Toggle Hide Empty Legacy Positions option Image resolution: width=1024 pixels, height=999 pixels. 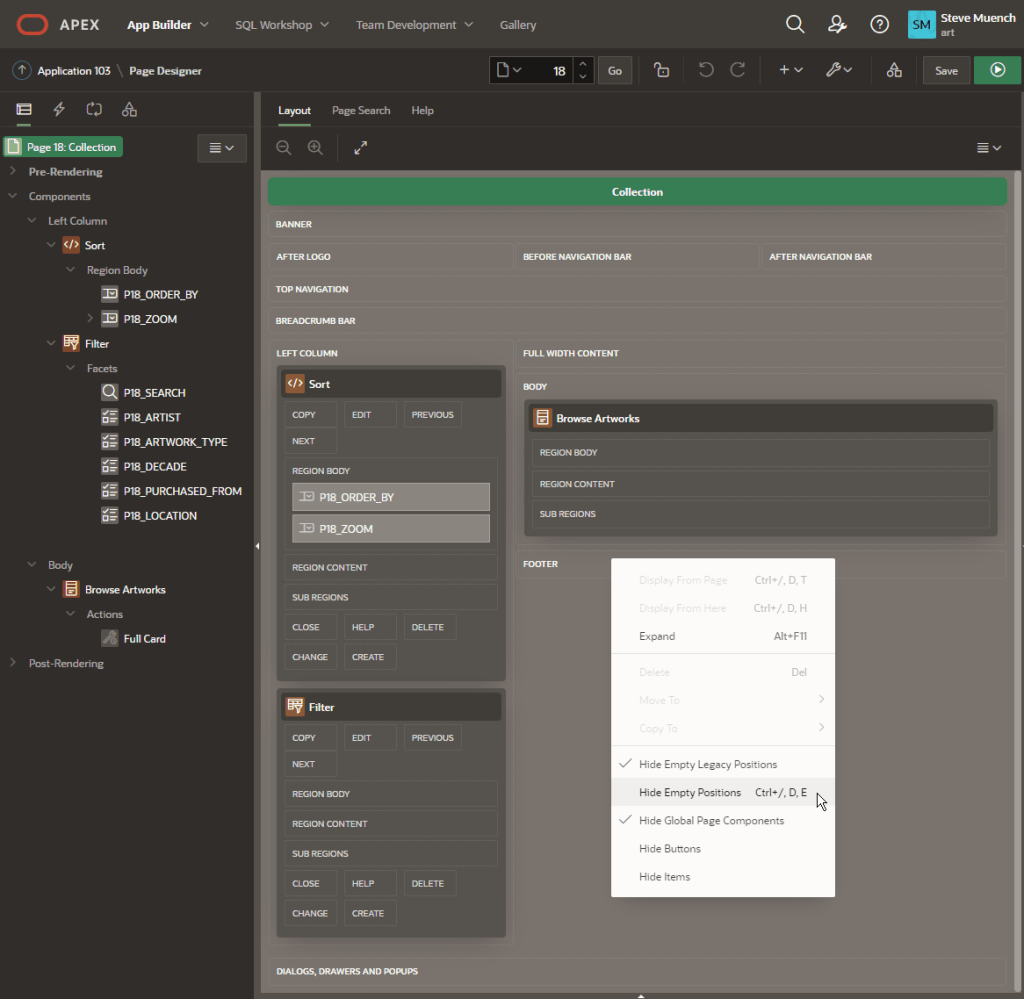pyautogui.click(x=707, y=764)
